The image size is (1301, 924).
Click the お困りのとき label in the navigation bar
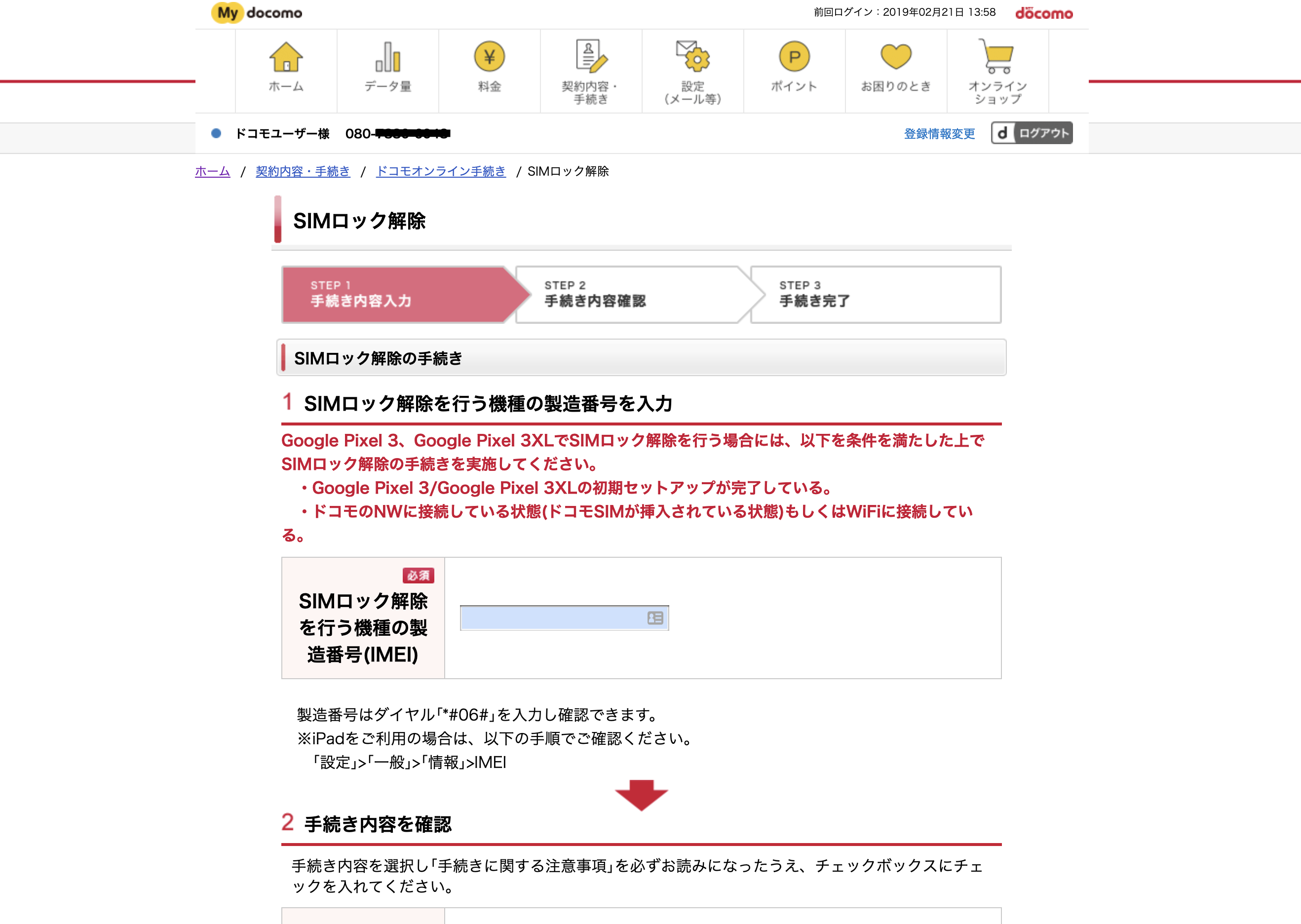896,86
